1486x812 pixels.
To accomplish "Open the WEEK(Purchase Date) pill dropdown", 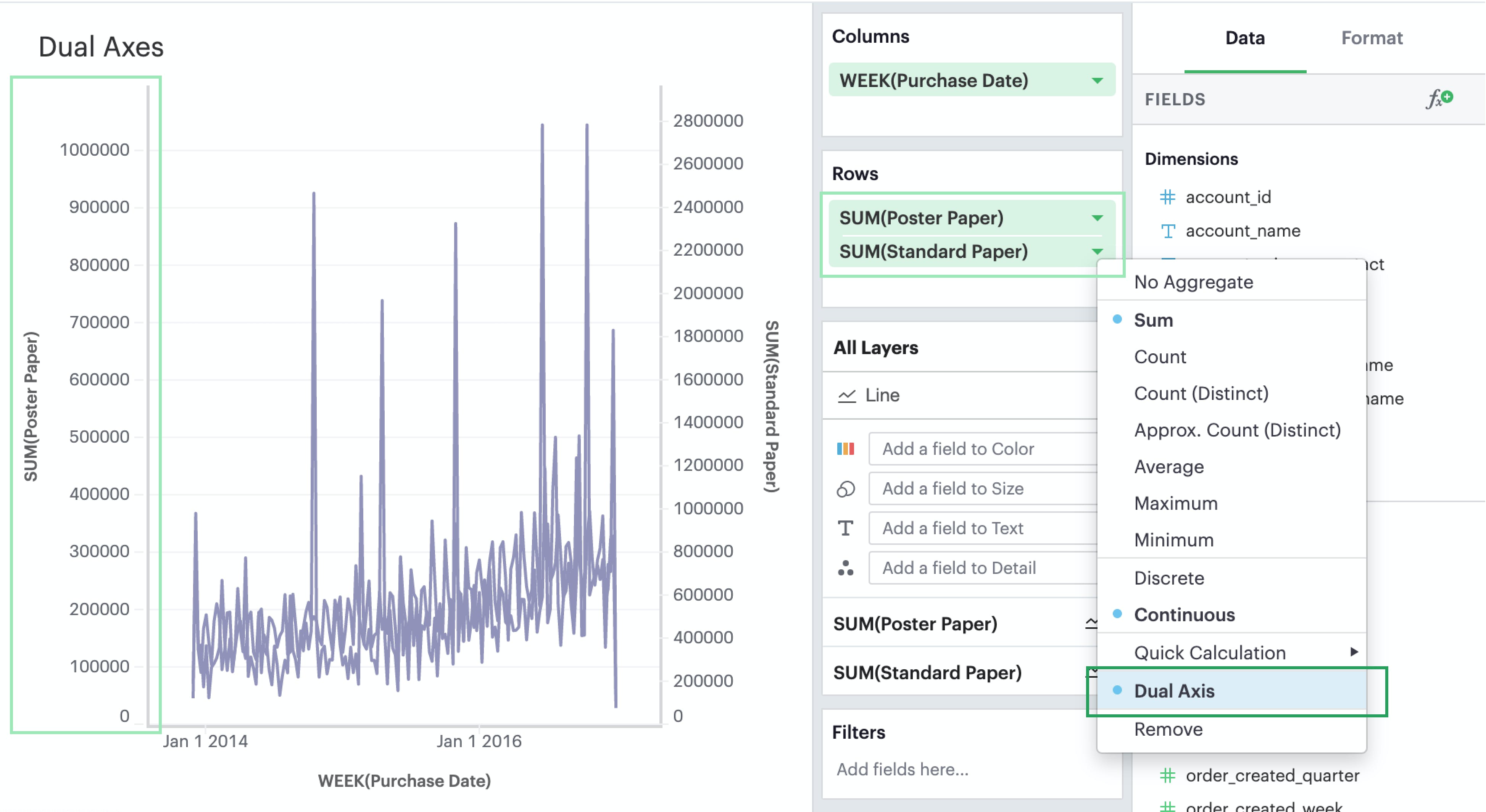I will [x=1097, y=81].
